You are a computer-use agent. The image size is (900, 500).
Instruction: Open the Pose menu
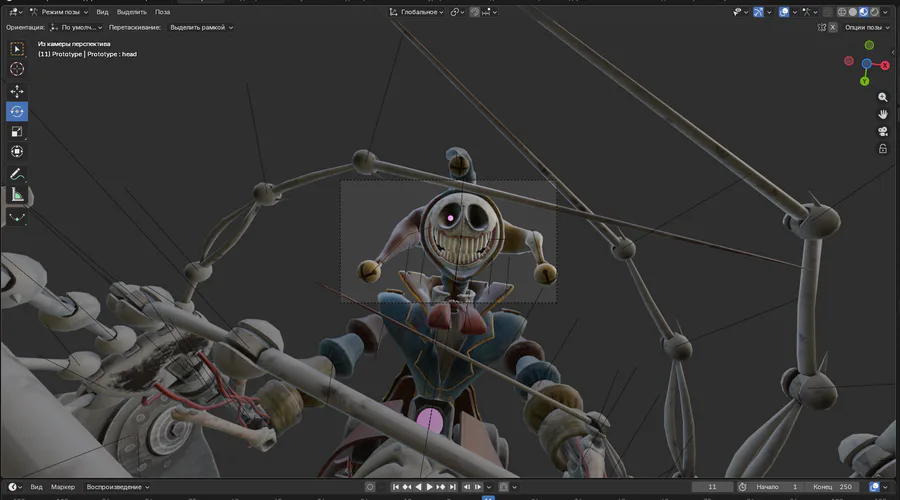click(x=162, y=11)
